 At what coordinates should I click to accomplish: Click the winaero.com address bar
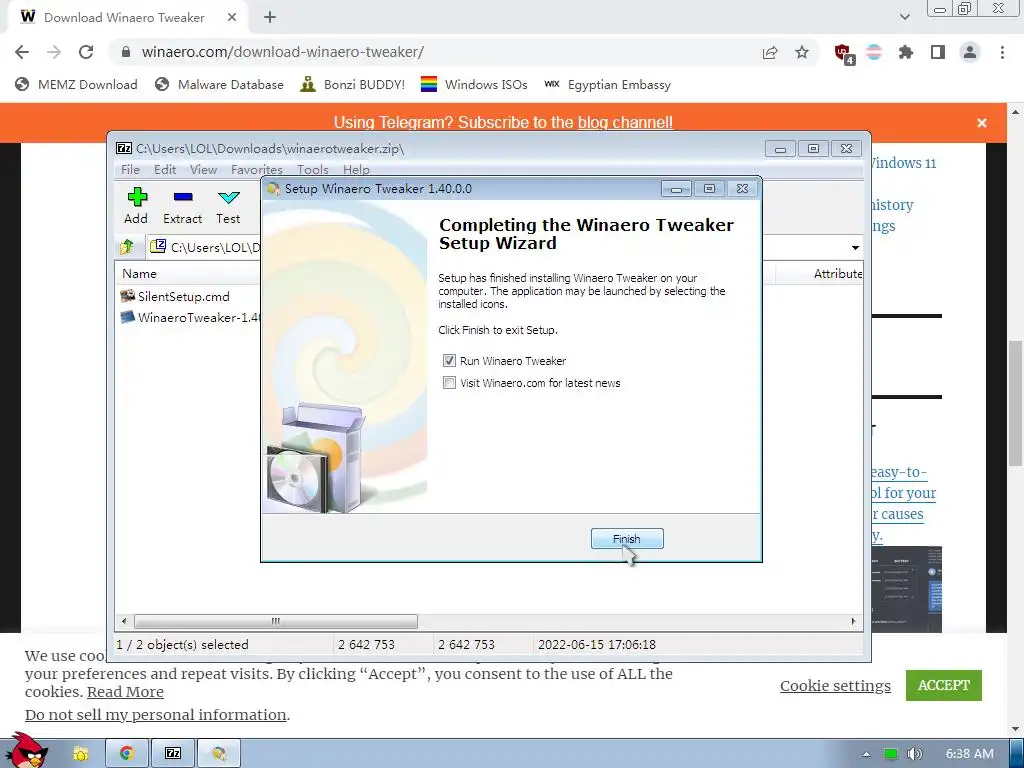tap(431, 52)
